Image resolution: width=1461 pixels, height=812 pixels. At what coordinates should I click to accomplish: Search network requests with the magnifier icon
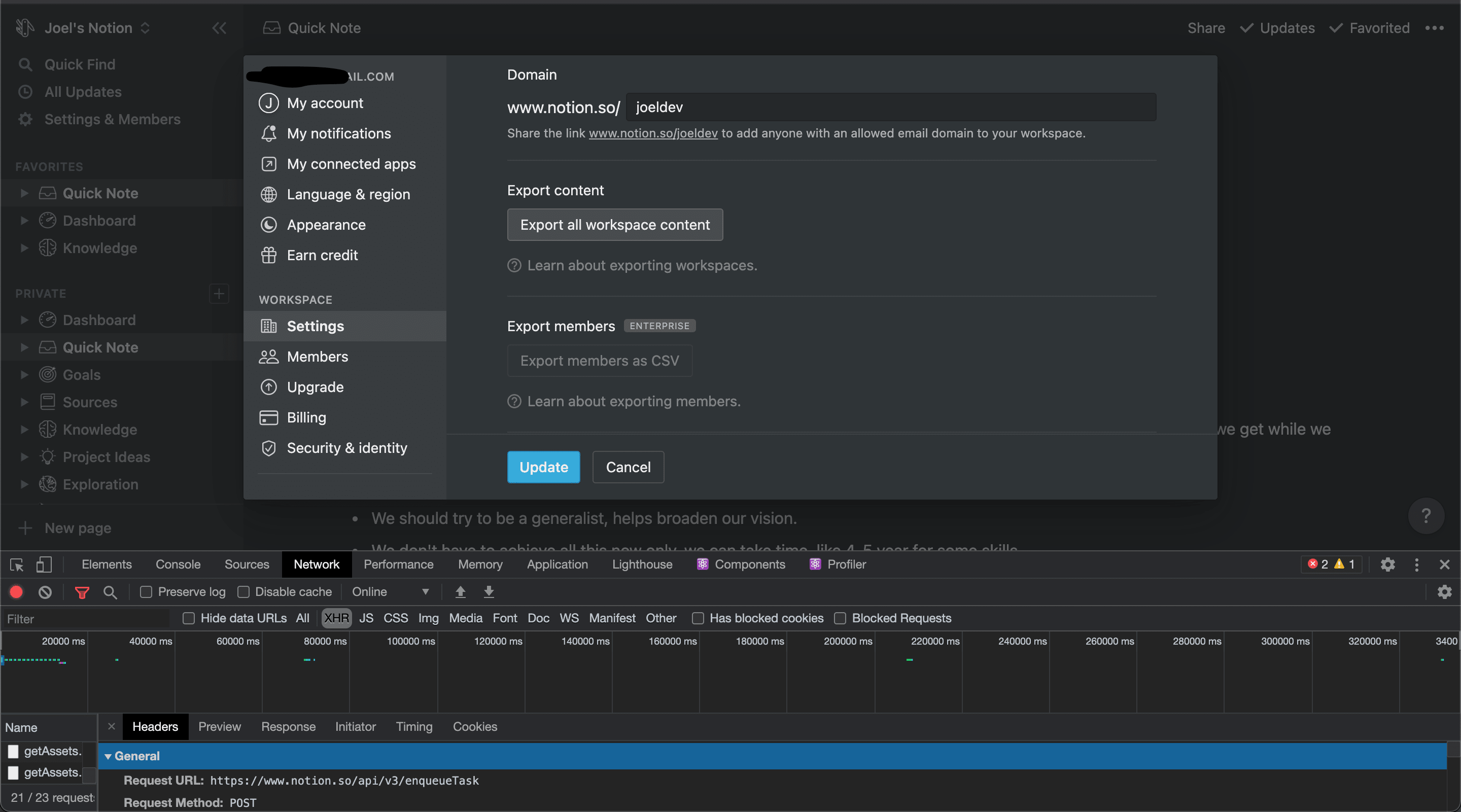(111, 591)
